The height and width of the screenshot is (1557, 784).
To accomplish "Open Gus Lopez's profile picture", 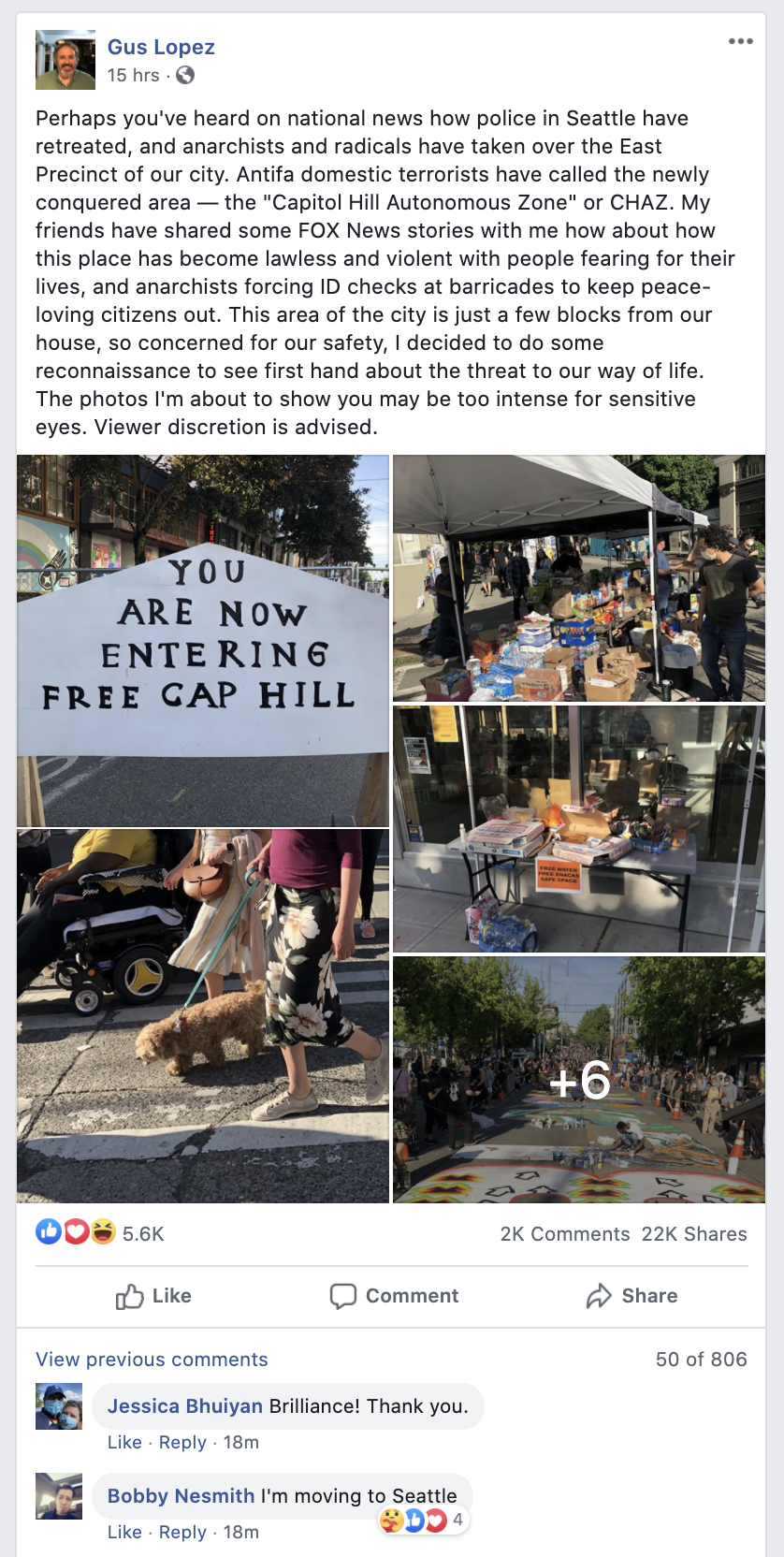I will (x=65, y=60).
